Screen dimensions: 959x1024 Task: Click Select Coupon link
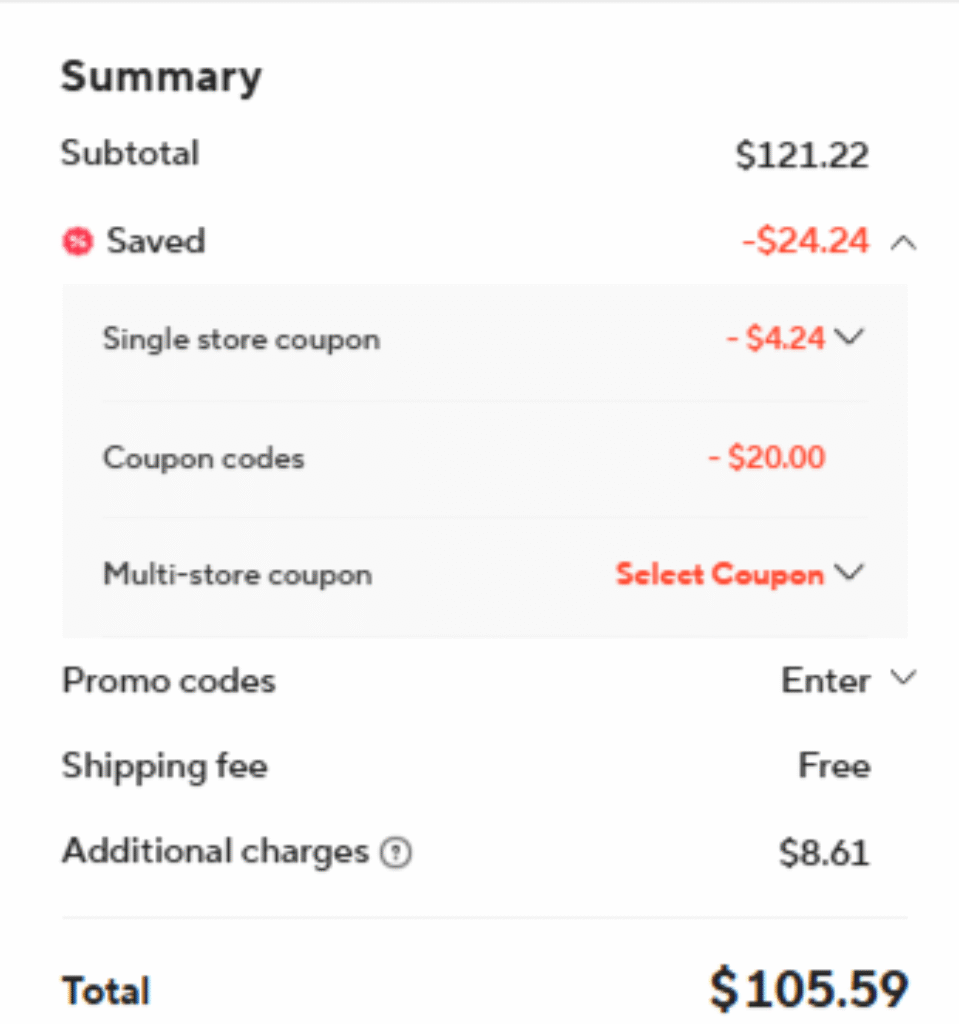coord(720,575)
